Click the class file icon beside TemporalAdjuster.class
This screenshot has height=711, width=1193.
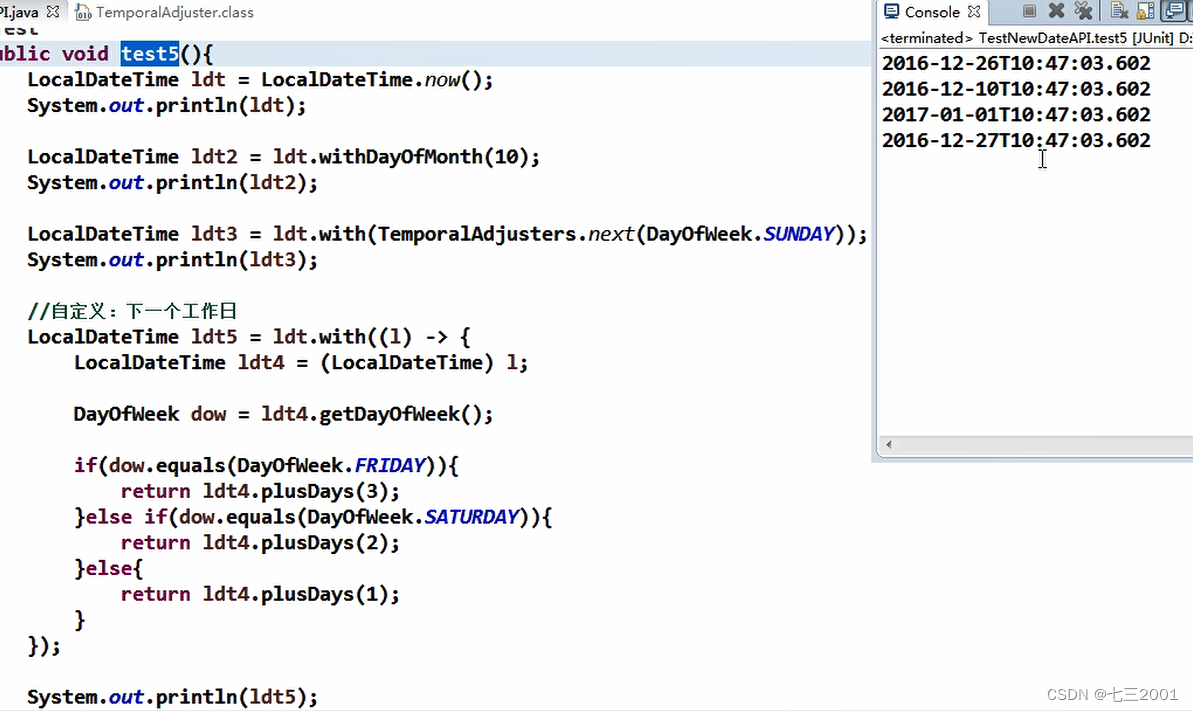coord(83,13)
